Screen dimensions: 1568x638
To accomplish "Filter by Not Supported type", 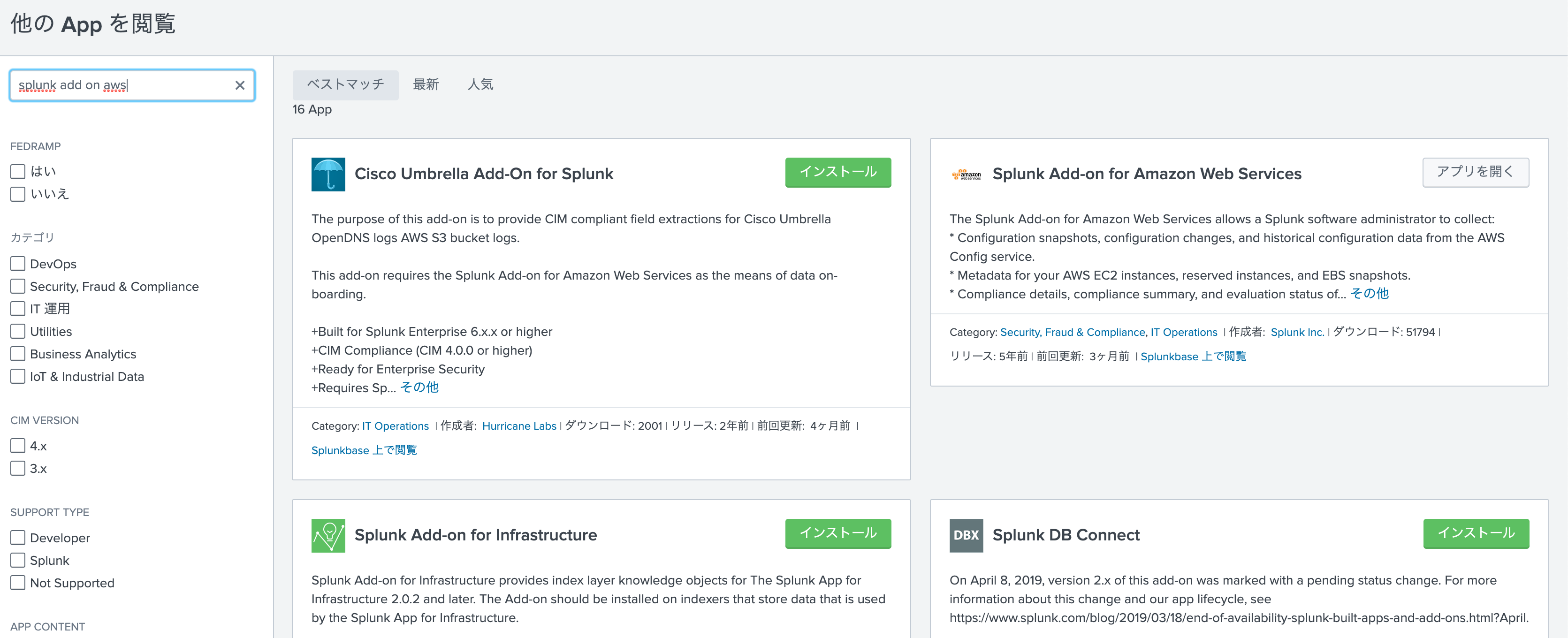I will [18, 583].
